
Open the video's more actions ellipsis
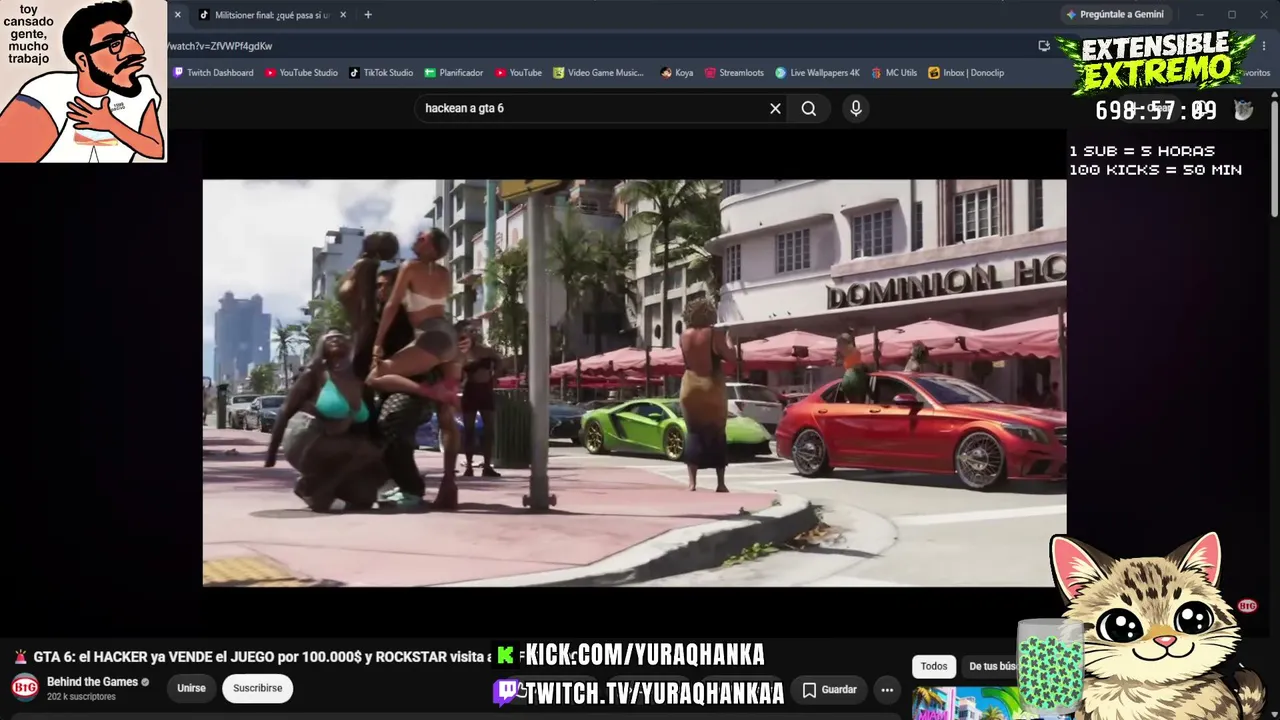[887, 690]
